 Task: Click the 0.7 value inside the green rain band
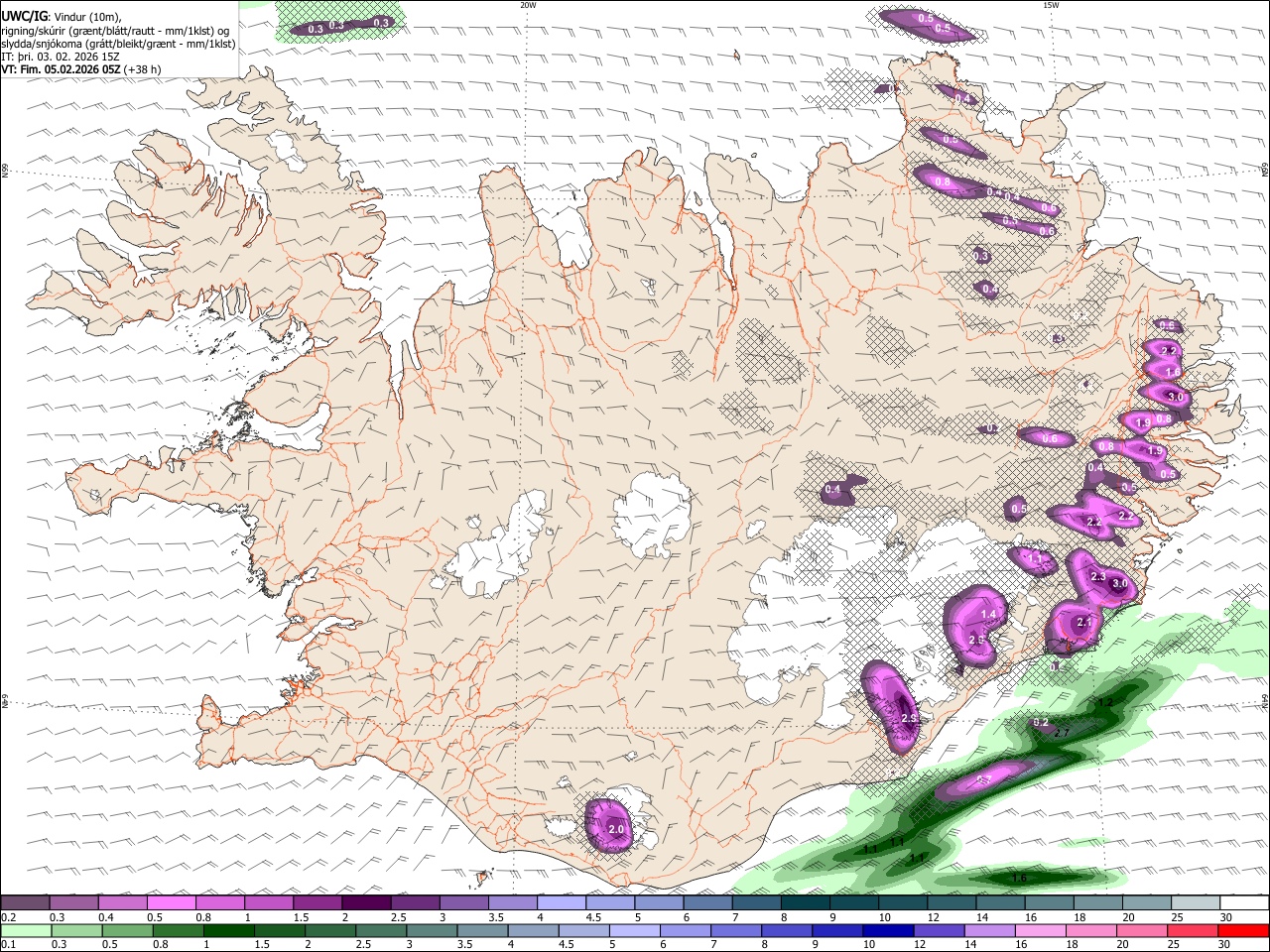985,780
